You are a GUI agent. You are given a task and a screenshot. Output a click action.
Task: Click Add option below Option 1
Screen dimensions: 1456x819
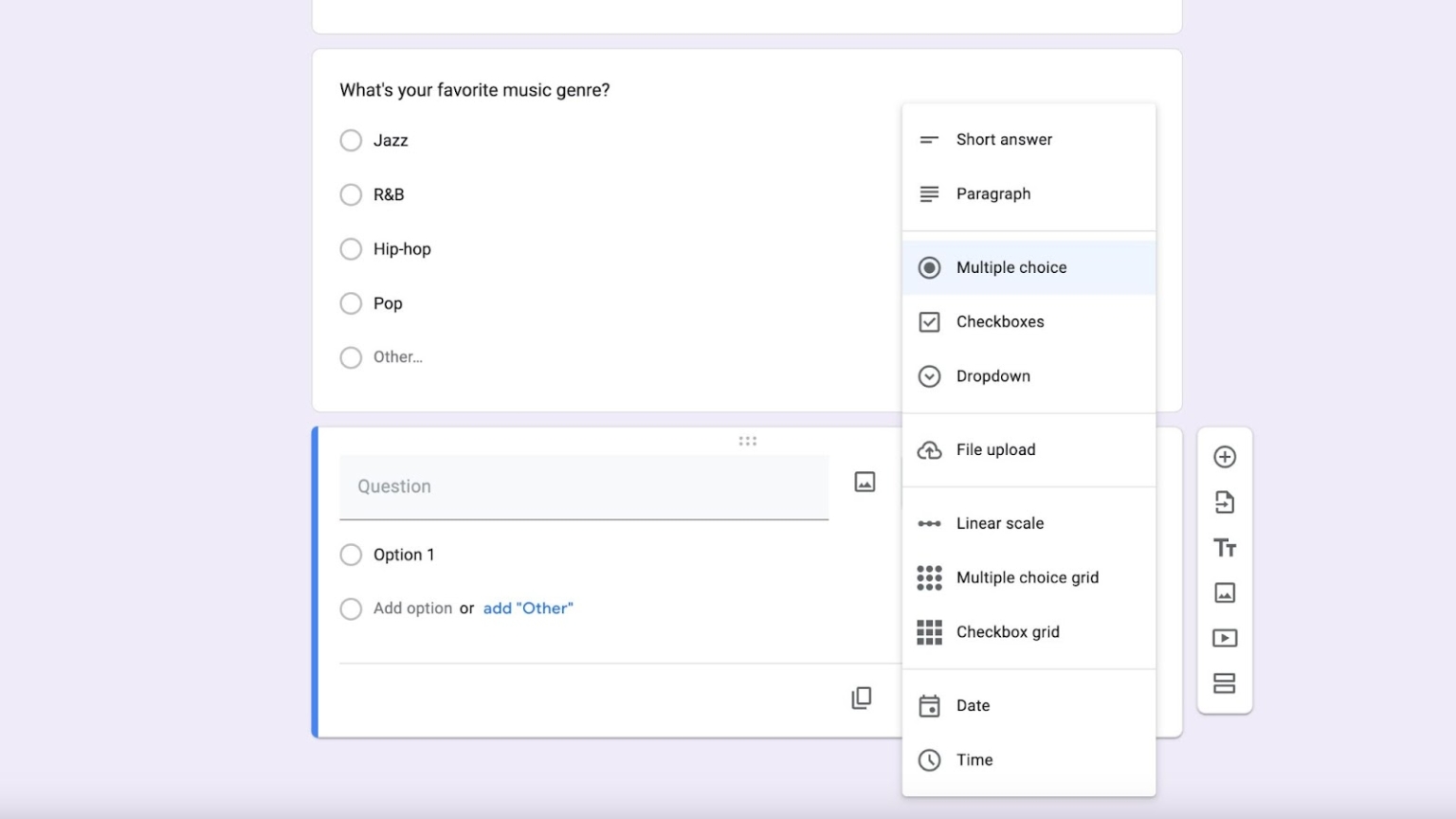pos(413,608)
